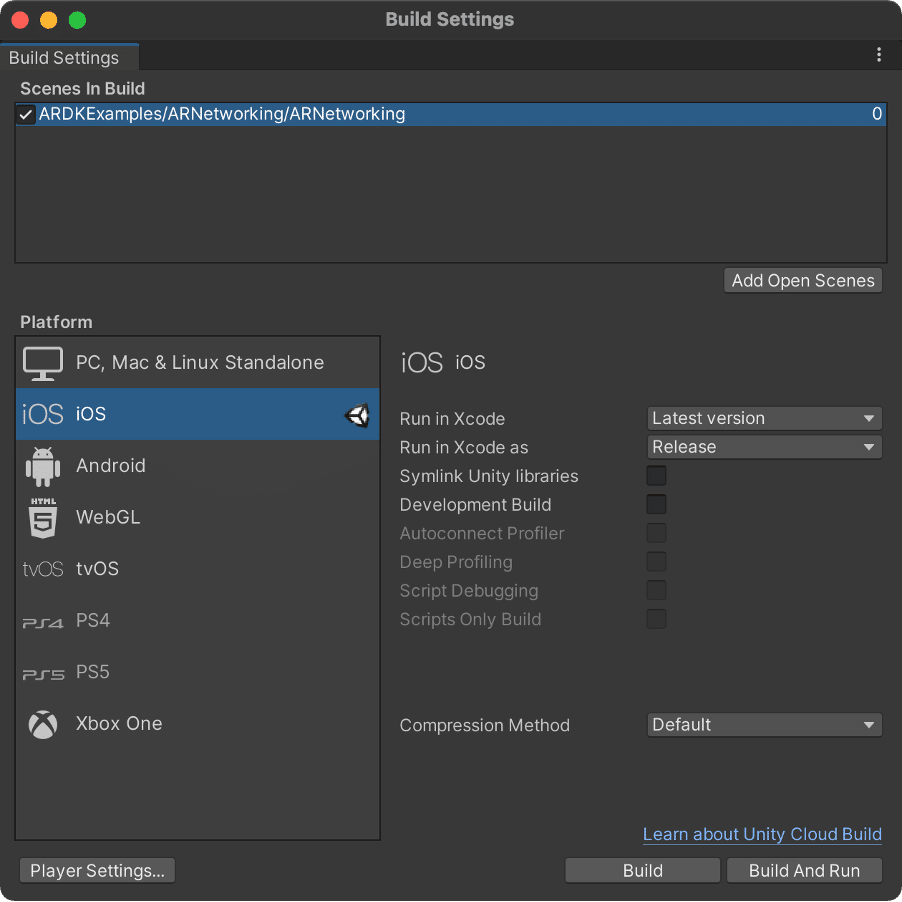This screenshot has height=902, width=902.
Task: Select the Build Settings tab
Action: [x=64, y=58]
